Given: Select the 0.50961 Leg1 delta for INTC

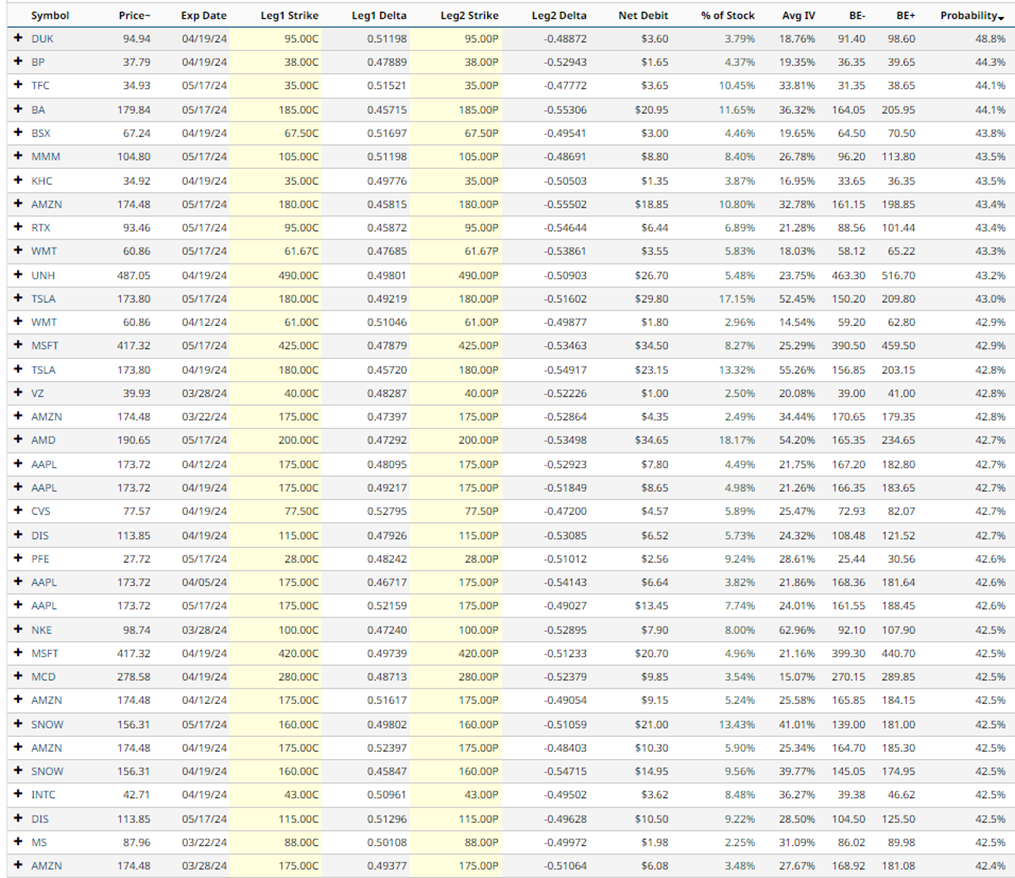Looking at the screenshot, I should click(x=387, y=795).
